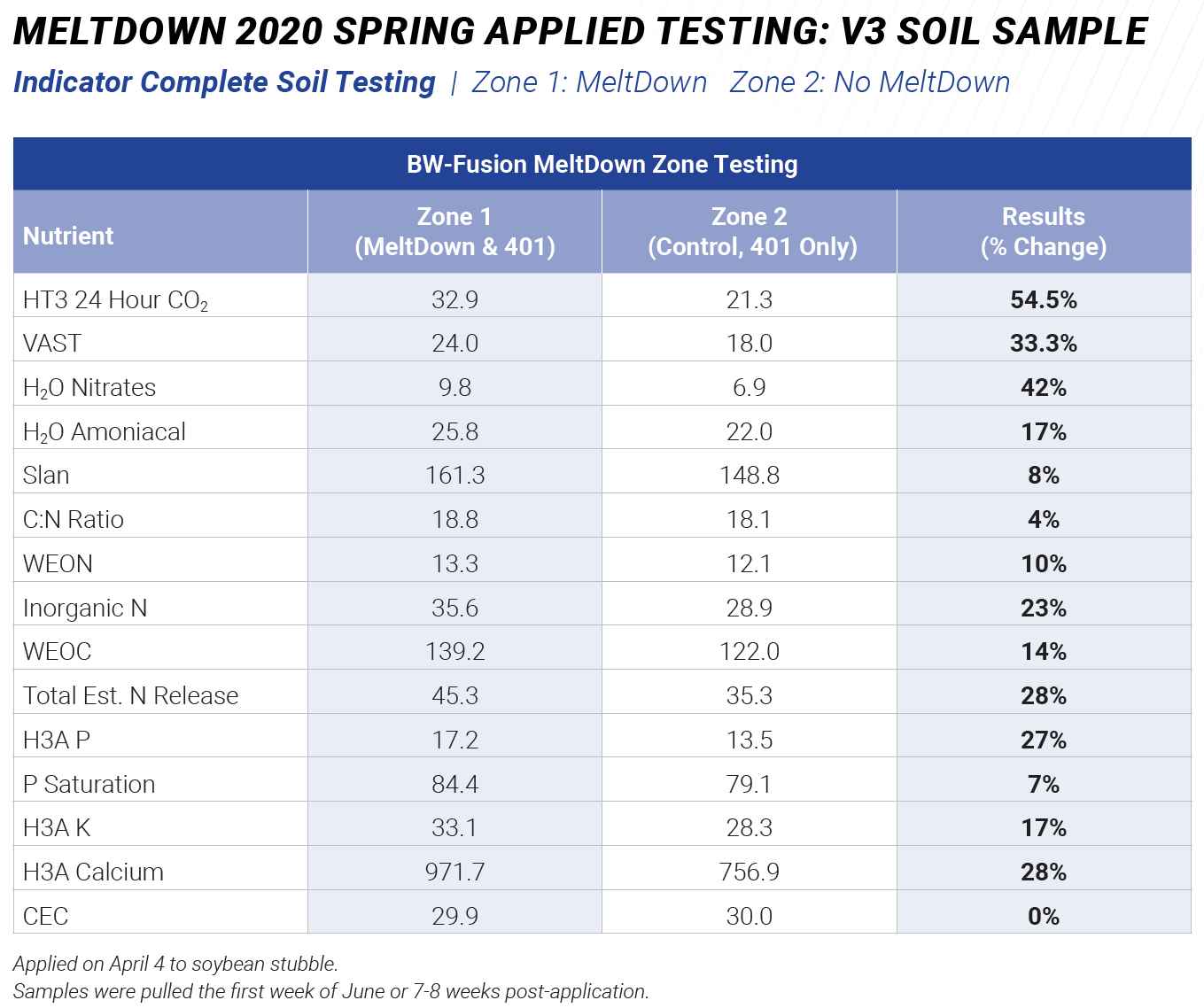Click the WEON result value 10%

coord(1044,563)
